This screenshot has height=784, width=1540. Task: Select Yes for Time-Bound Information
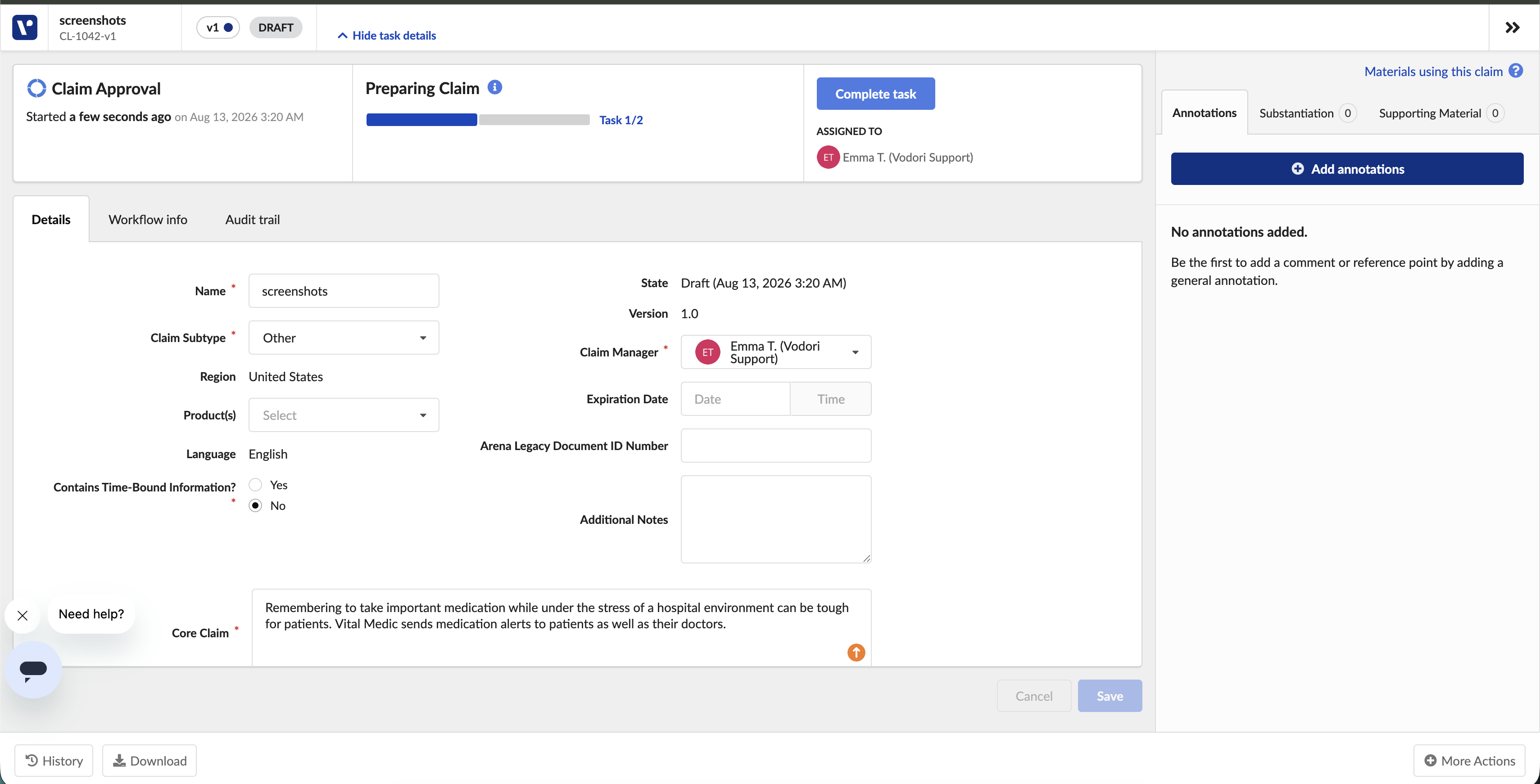coord(255,485)
